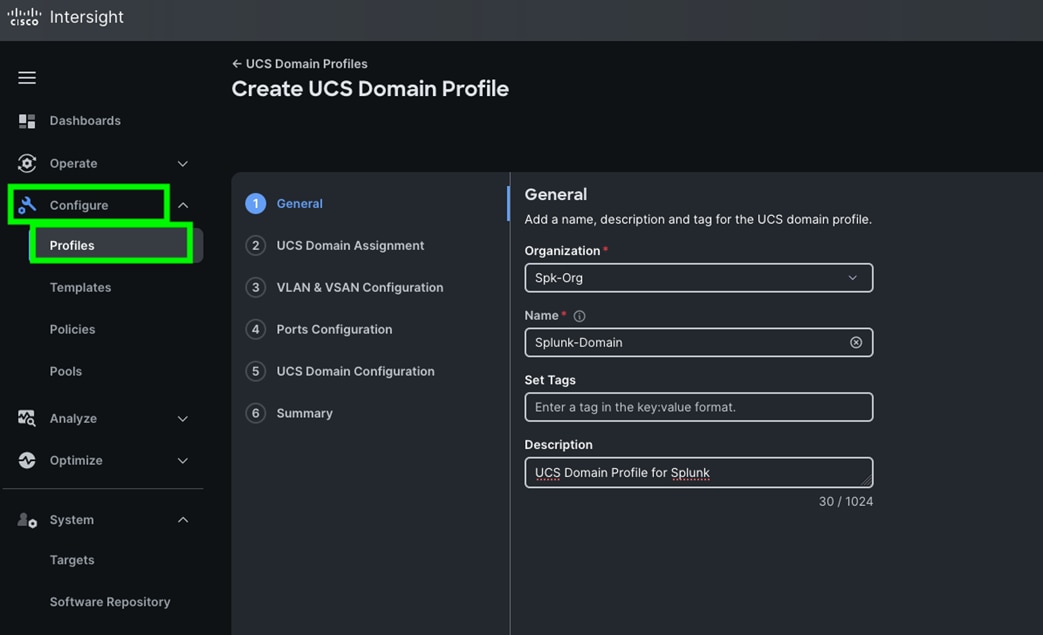Click the Name field info icon
Screen dimensions: 1043x635
coord(579,316)
